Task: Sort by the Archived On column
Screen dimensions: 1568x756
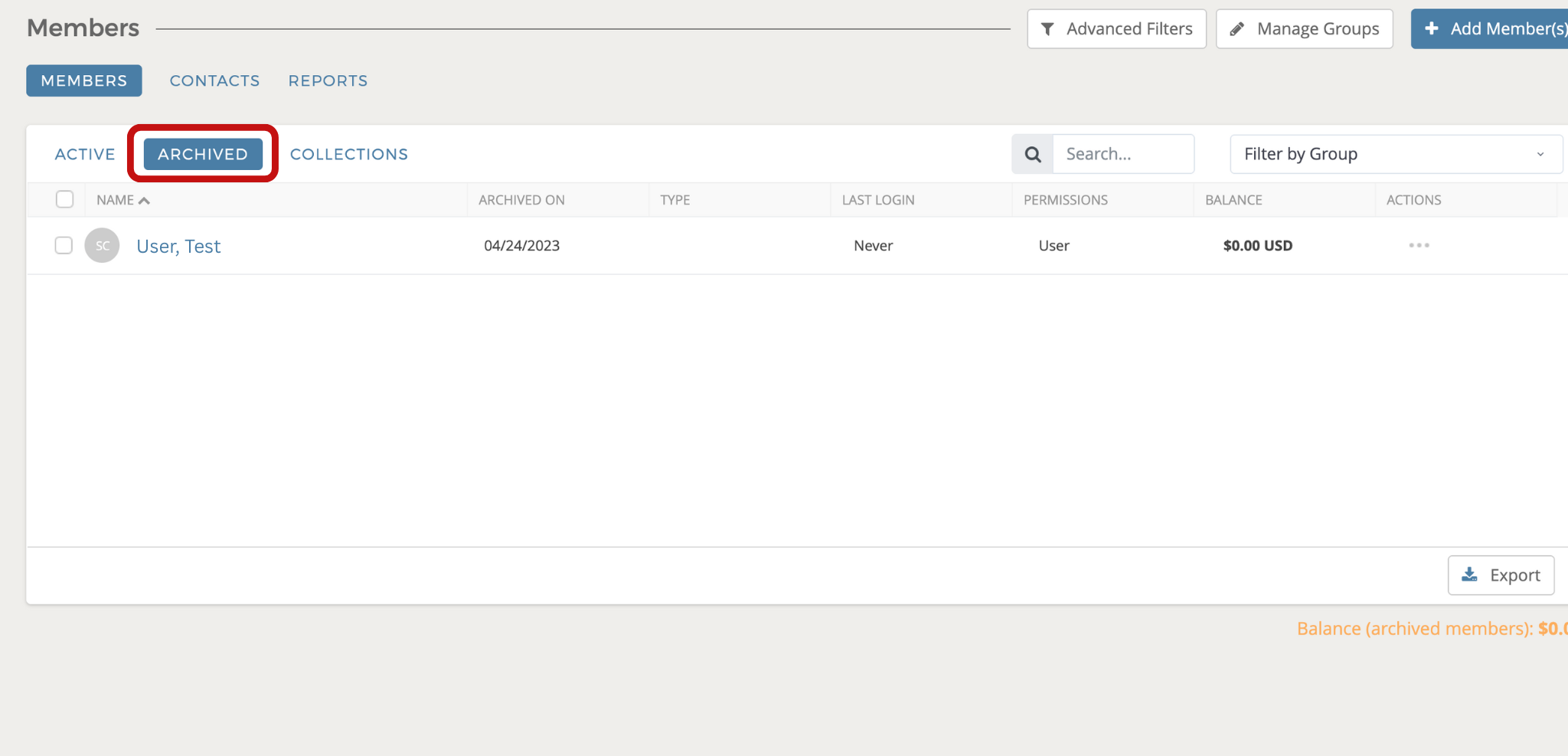Action: (x=521, y=200)
